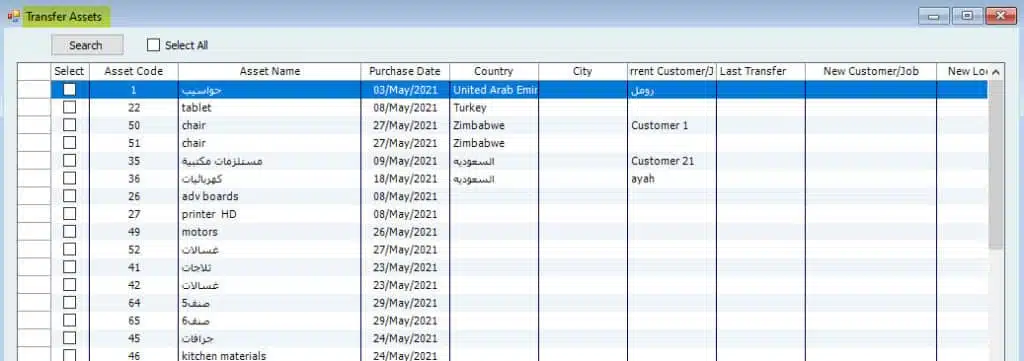The height and width of the screenshot is (361, 1024).
Task: Click the vertical scrollbar thumb
Action: coord(996,165)
